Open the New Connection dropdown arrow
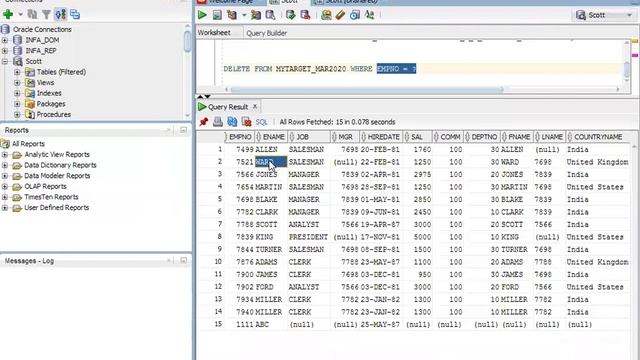Image resolution: width=640 pixels, height=360 pixels. [20, 15]
